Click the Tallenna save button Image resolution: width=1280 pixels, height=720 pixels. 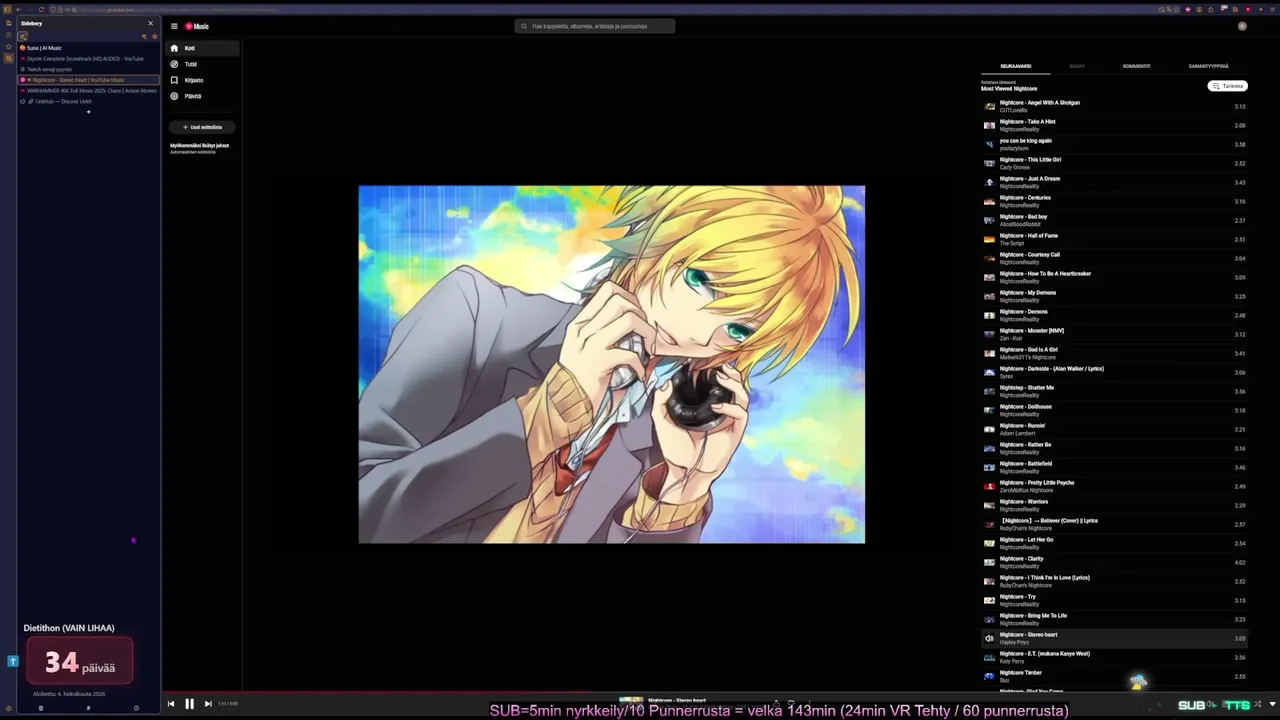[x=1228, y=86]
